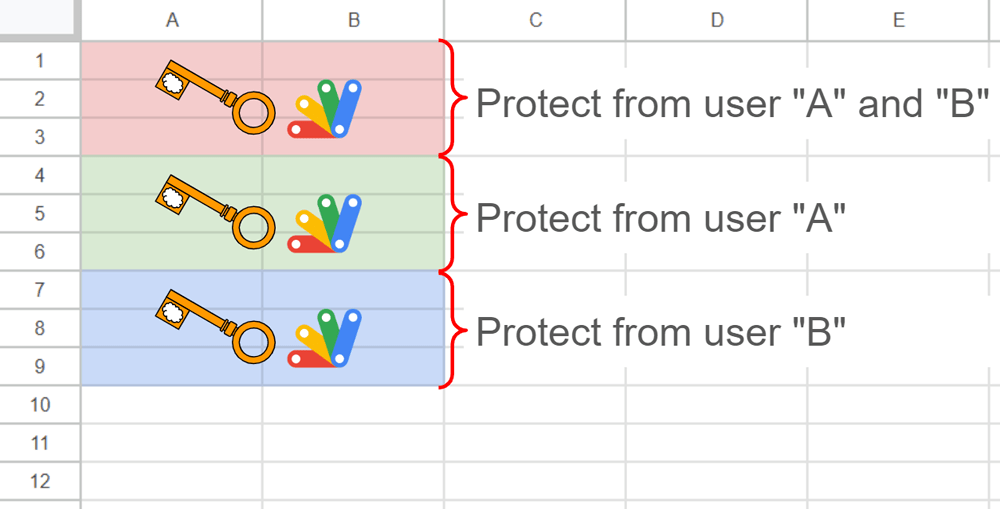Click the red brace beside rows 4-6

(453, 213)
